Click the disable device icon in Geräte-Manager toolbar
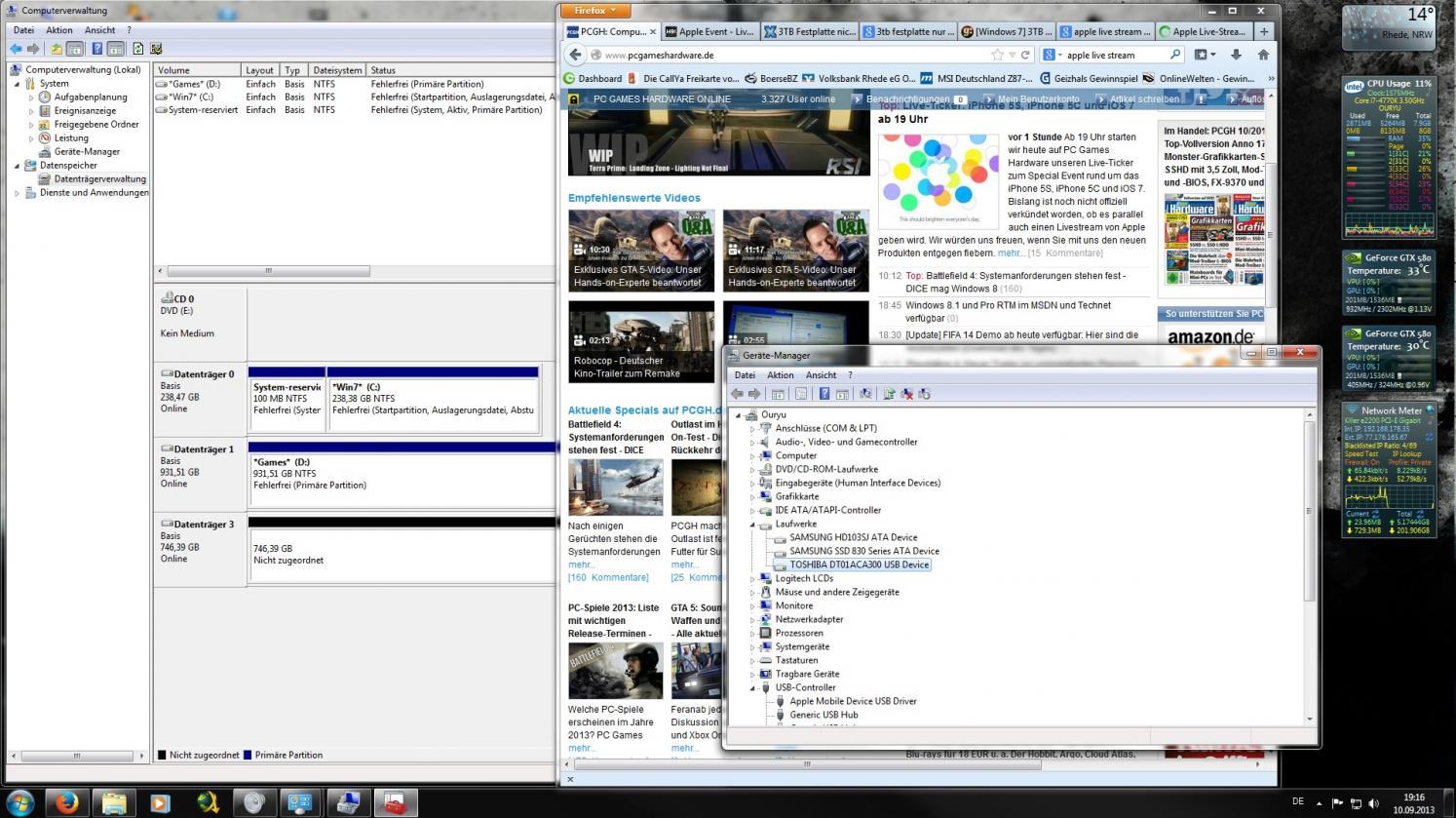This screenshot has width=1456, height=818. (924, 394)
